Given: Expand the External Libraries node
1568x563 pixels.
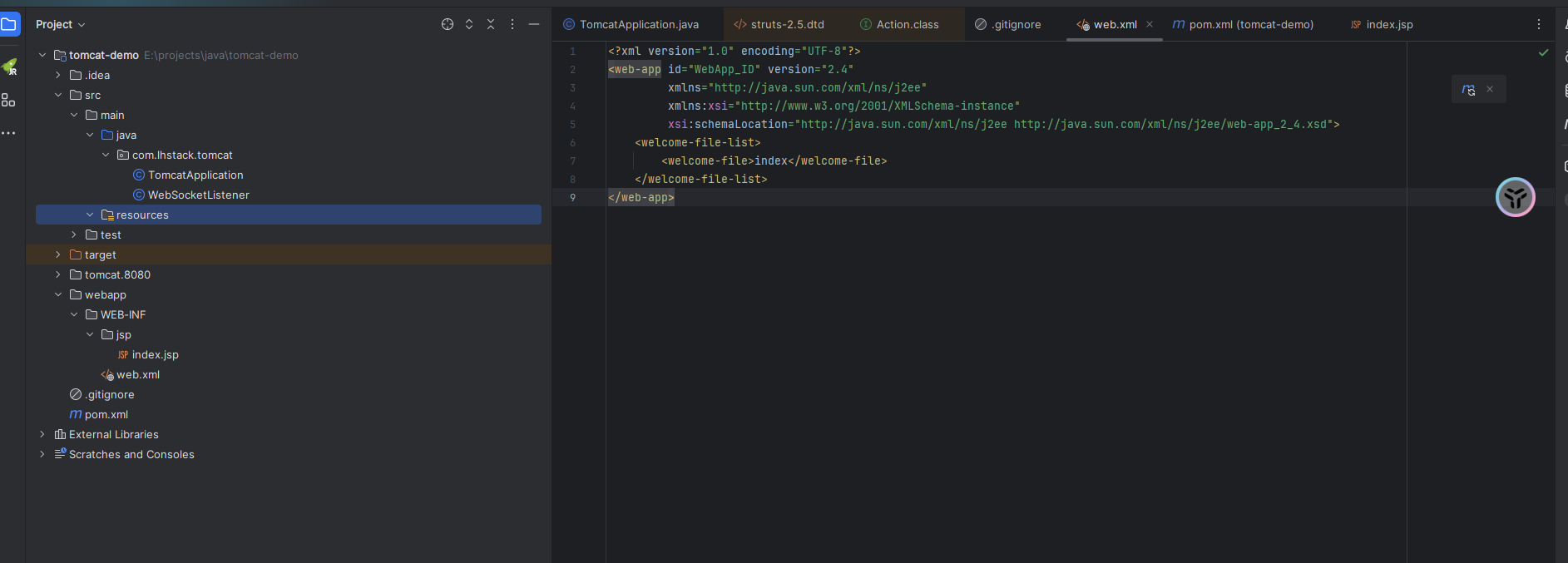Looking at the screenshot, I should tap(42, 434).
